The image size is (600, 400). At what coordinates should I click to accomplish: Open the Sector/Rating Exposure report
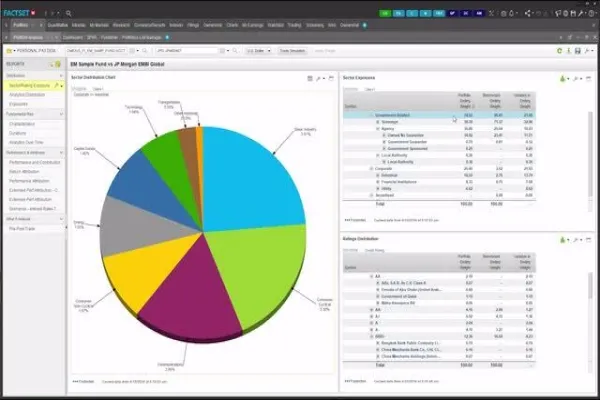coord(30,86)
